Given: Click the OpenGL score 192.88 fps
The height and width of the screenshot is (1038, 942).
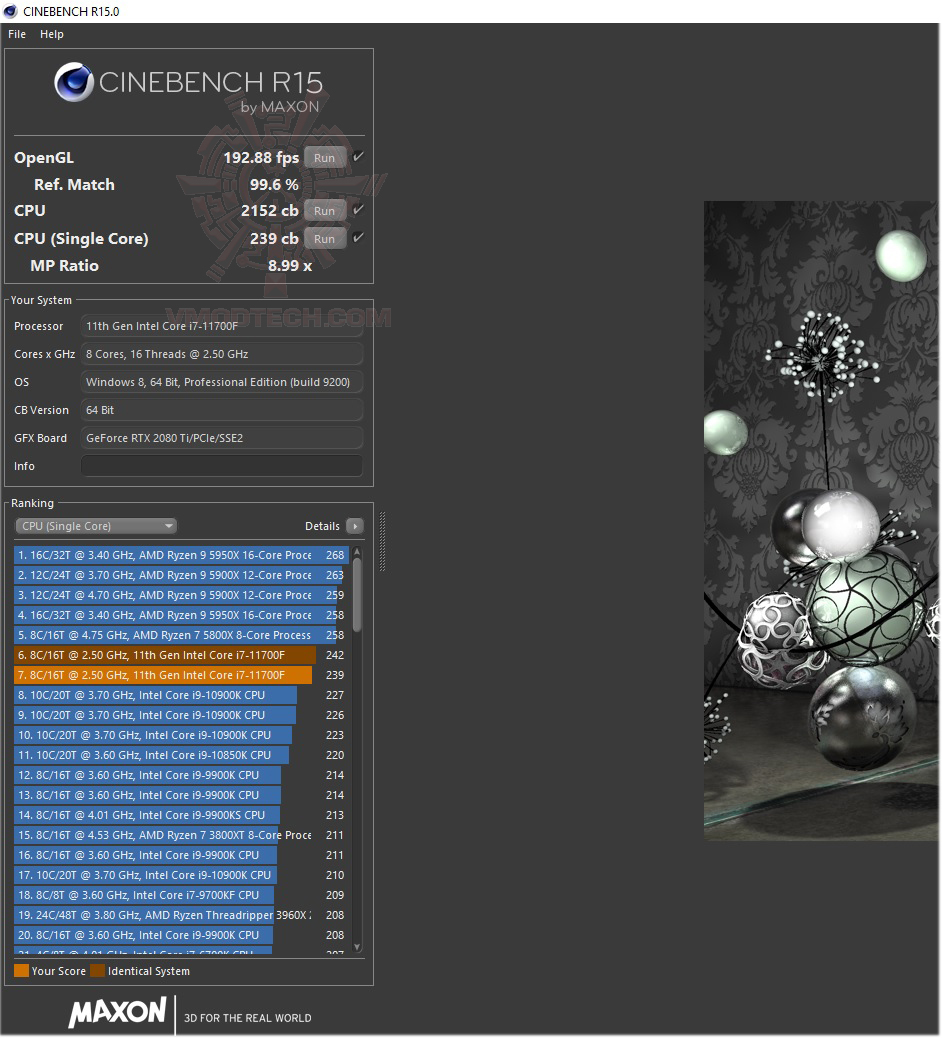Looking at the screenshot, I should point(261,158).
